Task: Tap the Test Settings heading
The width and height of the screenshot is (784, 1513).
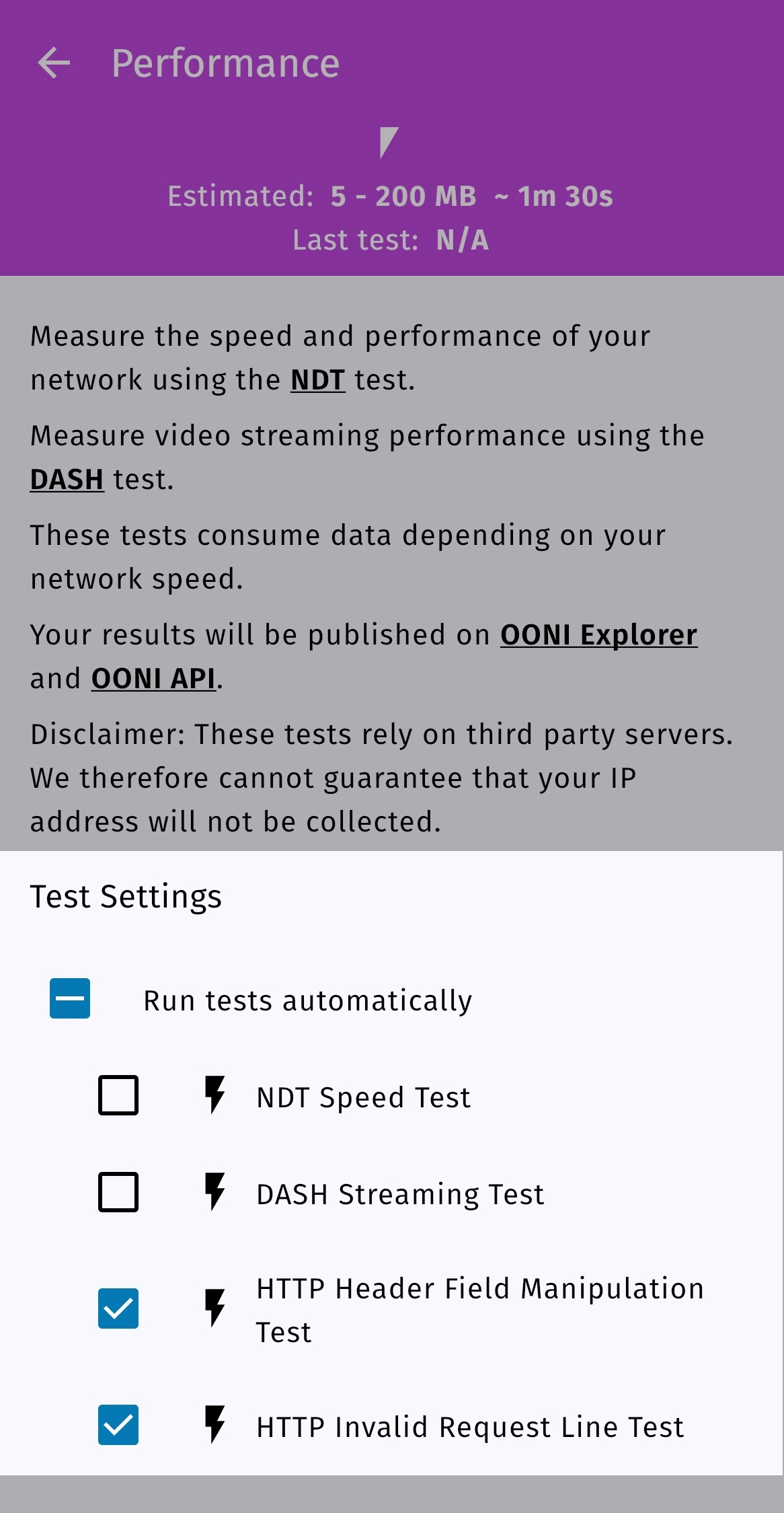Action: (x=126, y=897)
